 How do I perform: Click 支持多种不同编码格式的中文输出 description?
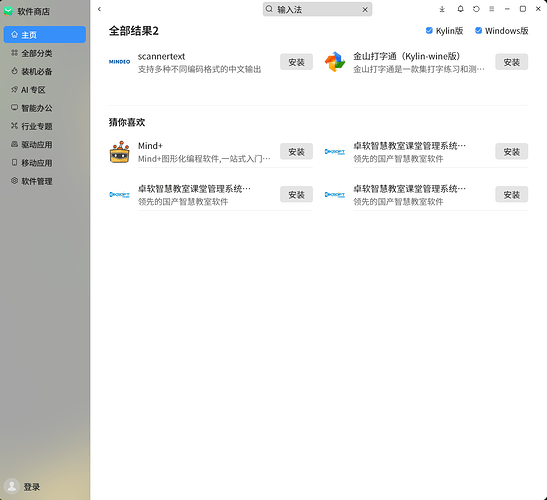point(200,69)
